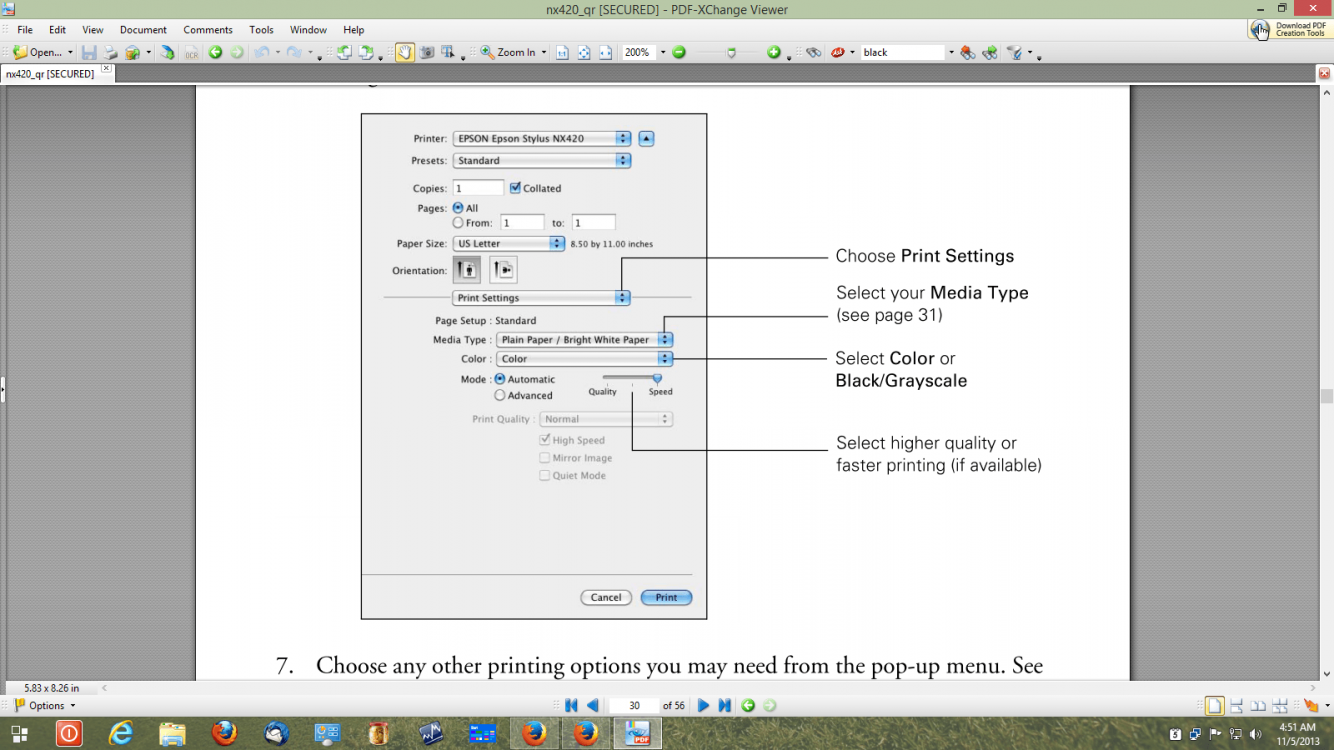1334x750 pixels.
Task: Click the Fit Width icon
Action: tap(605, 52)
